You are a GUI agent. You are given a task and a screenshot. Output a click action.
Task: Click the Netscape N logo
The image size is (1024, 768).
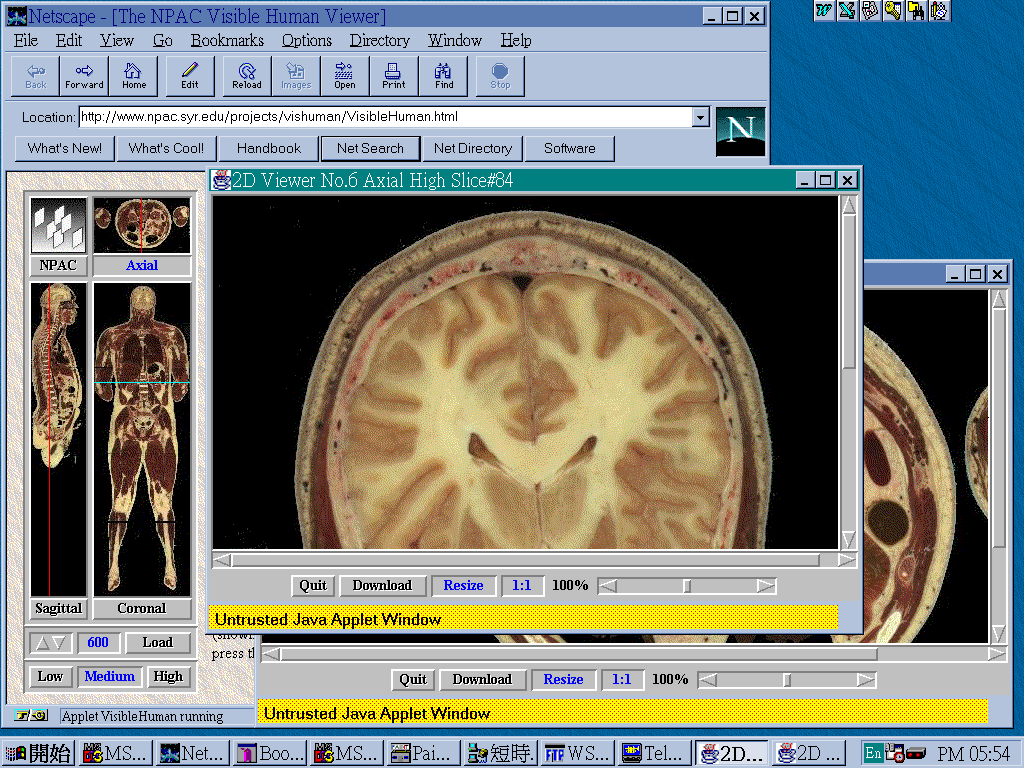[740, 131]
